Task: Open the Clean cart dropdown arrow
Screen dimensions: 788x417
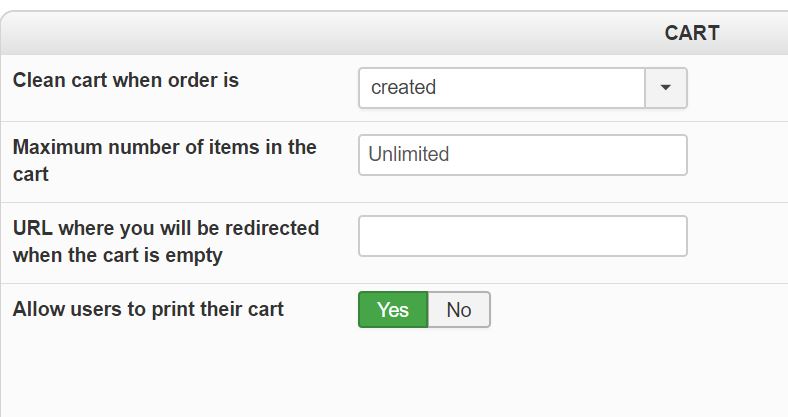Action: (x=666, y=88)
